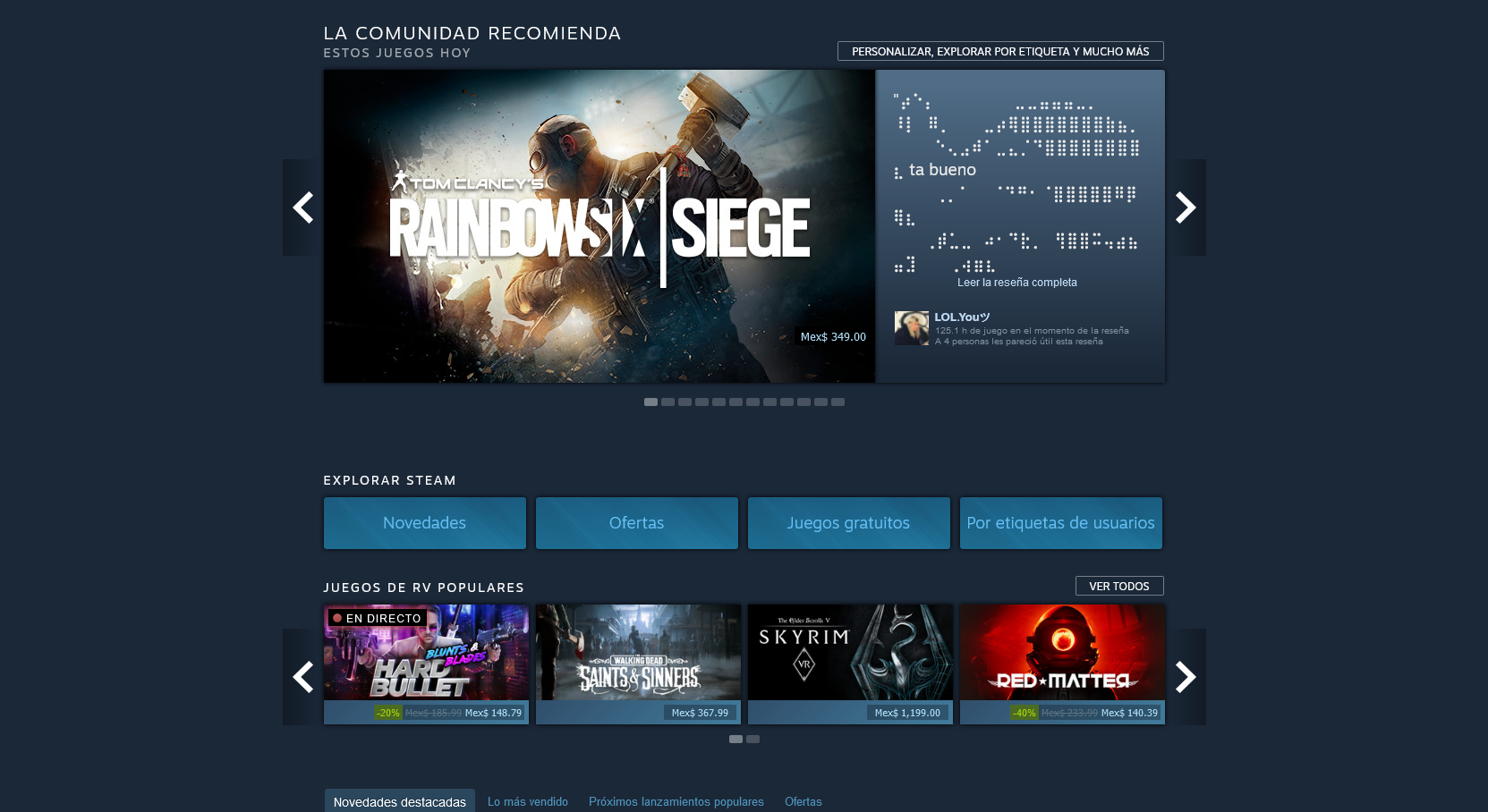Click the featured carousel's previous arrow
The image size is (1488, 812).
pyautogui.click(x=302, y=207)
